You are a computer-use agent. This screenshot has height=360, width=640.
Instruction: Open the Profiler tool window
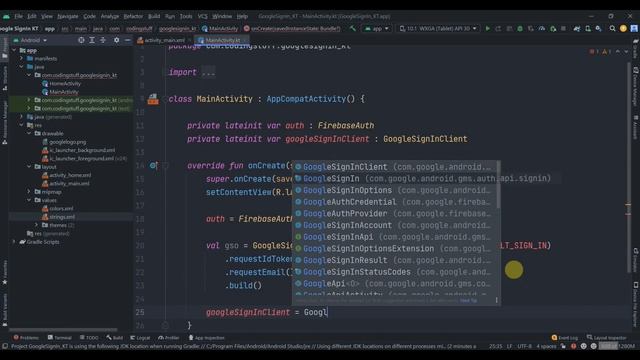[x=169, y=338]
